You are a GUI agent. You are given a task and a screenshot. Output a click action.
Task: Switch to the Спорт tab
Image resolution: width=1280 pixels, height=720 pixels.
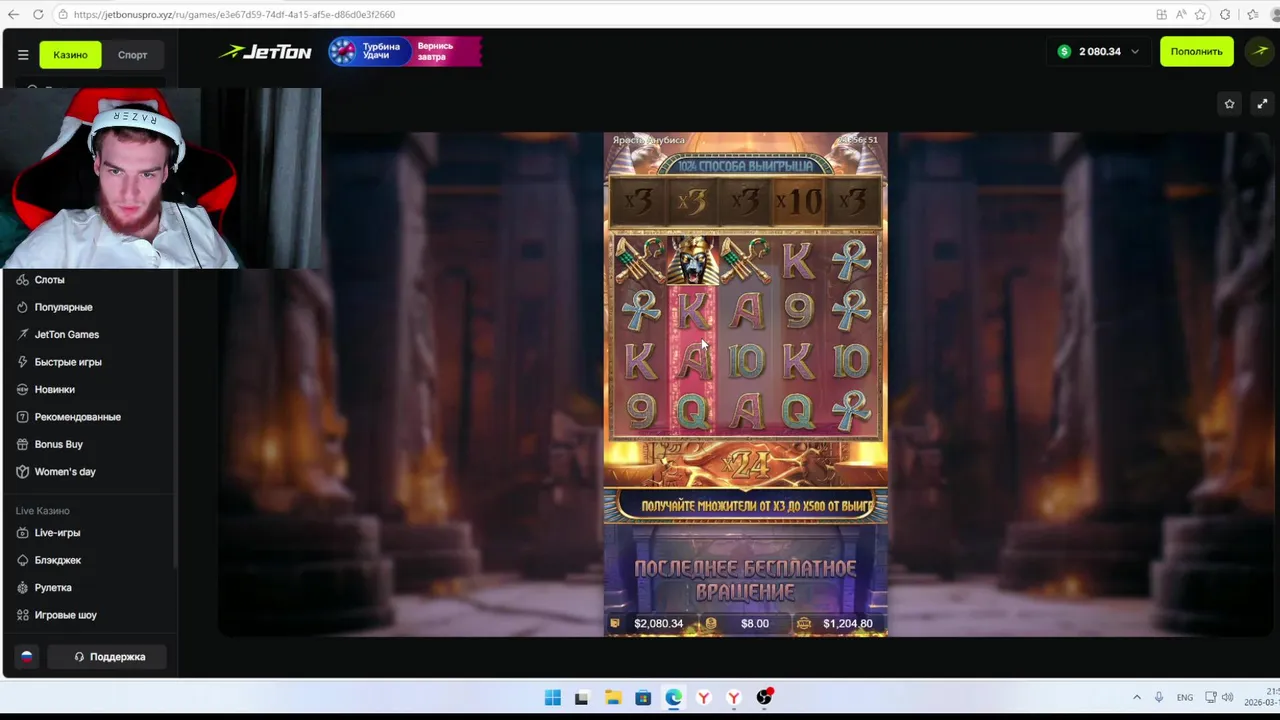pyautogui.click(x=132, y=55)
